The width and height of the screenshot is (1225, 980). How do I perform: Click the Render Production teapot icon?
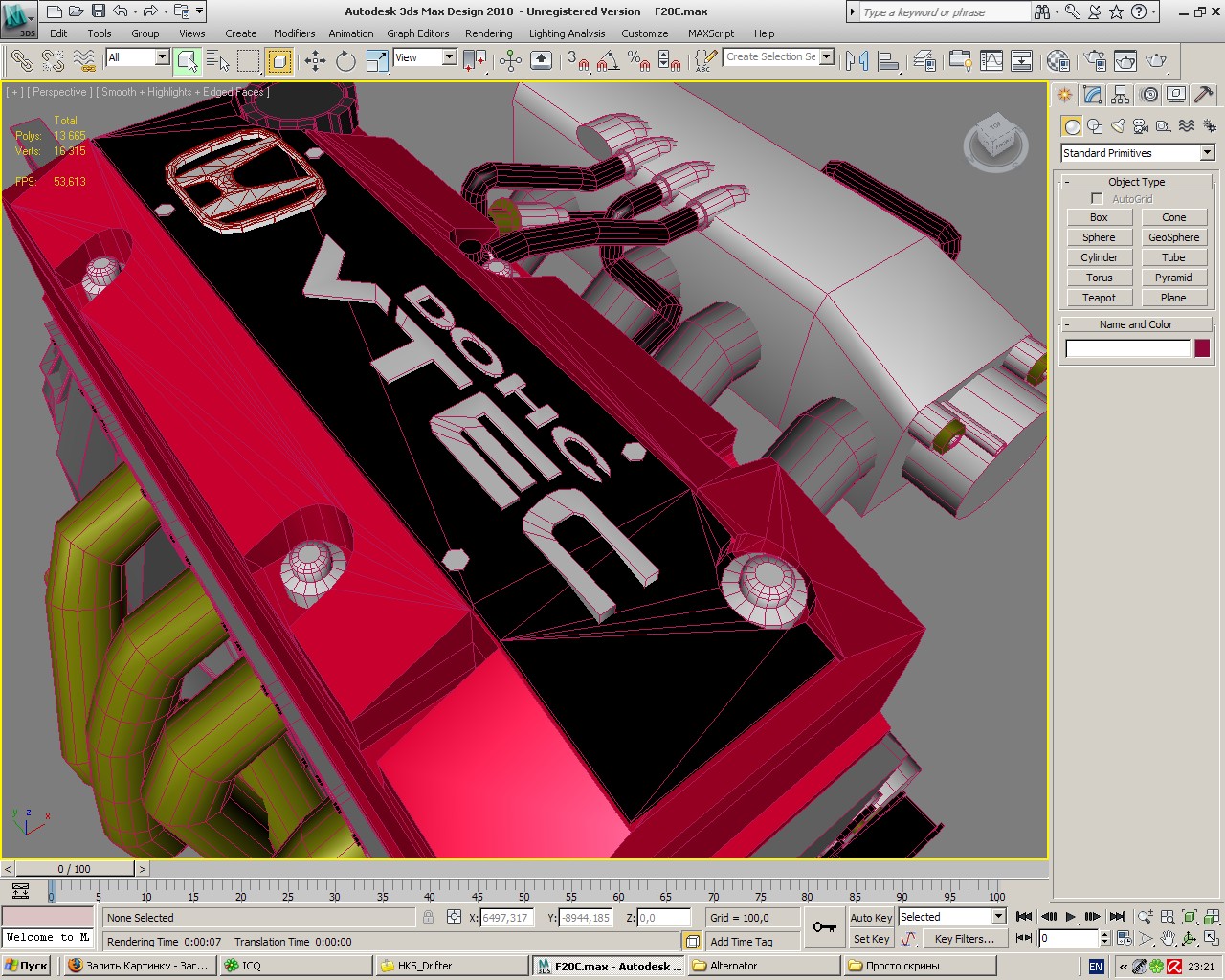(x=1157, y=61)
